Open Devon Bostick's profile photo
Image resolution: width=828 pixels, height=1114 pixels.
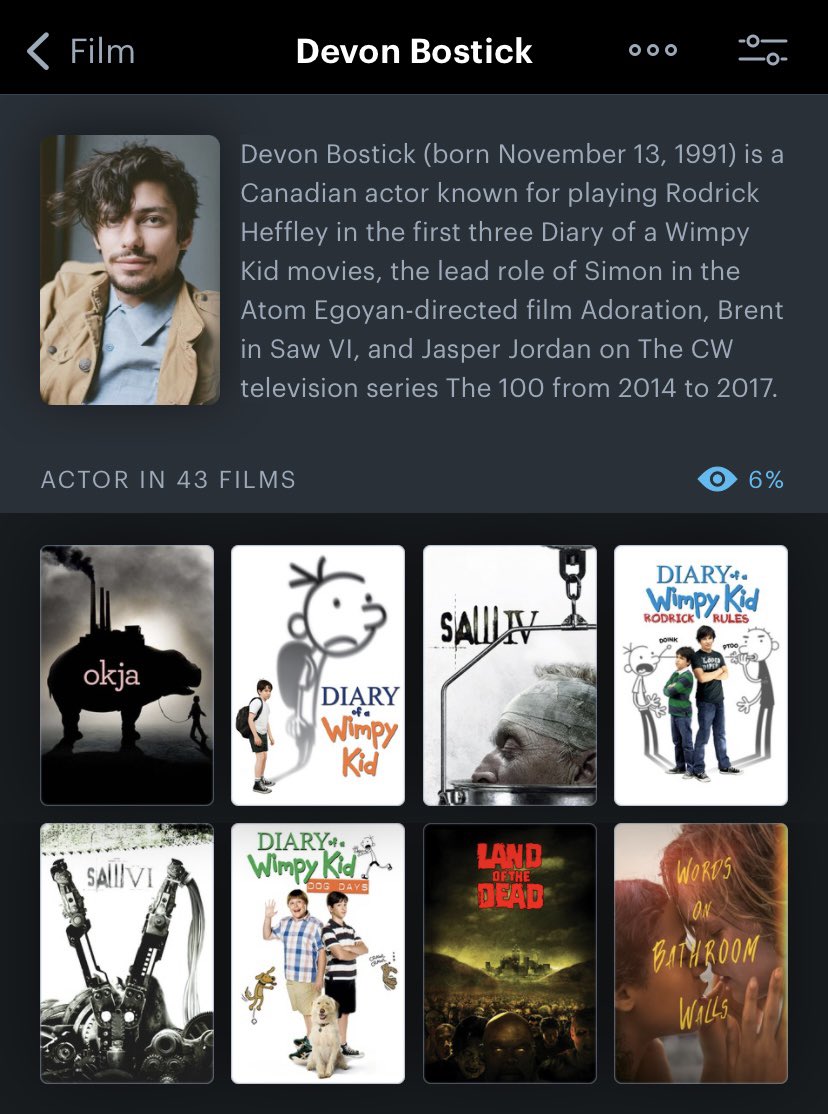tap(130, 270)
